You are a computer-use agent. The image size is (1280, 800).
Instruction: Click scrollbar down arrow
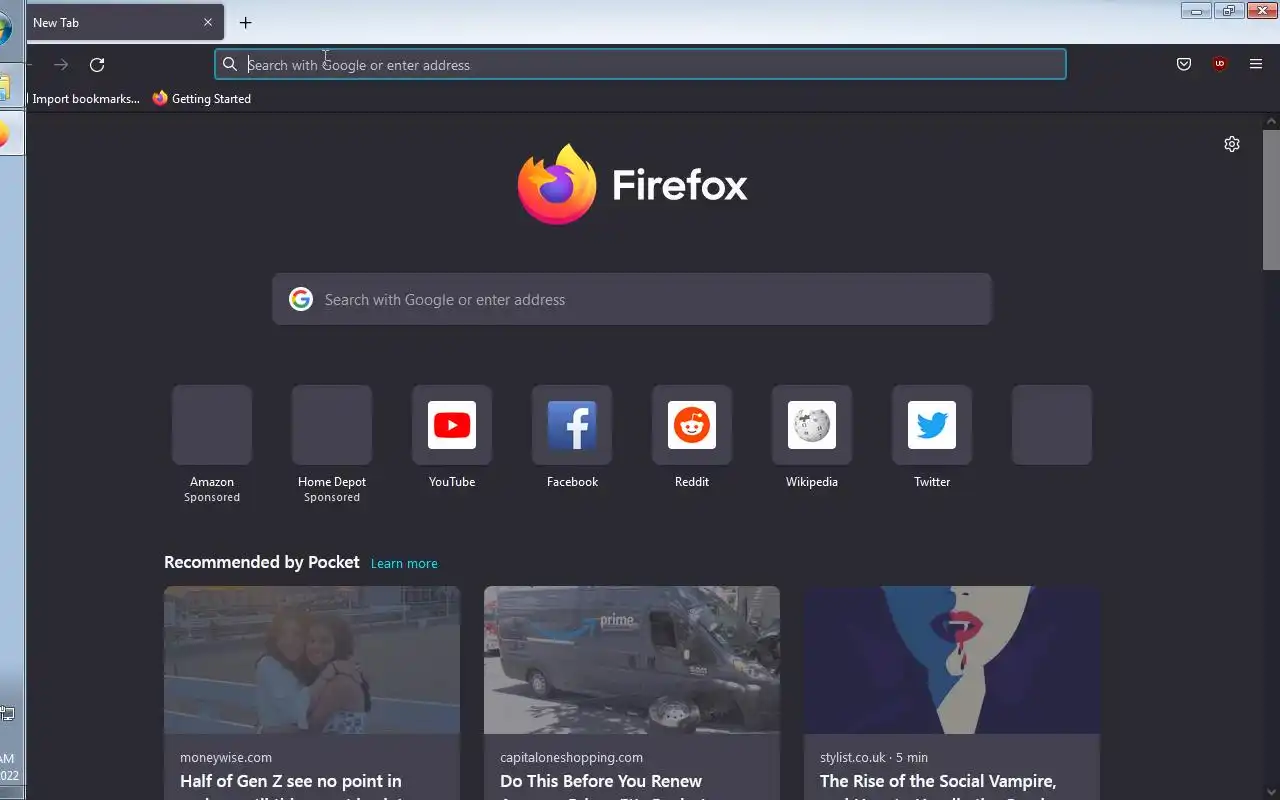pos(1271,792)
